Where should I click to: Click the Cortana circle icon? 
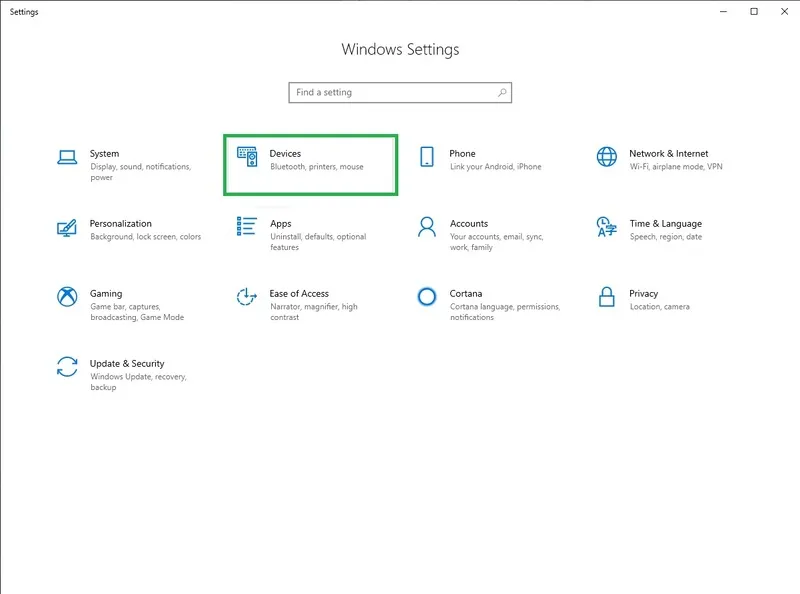click(x=427, y=296)
